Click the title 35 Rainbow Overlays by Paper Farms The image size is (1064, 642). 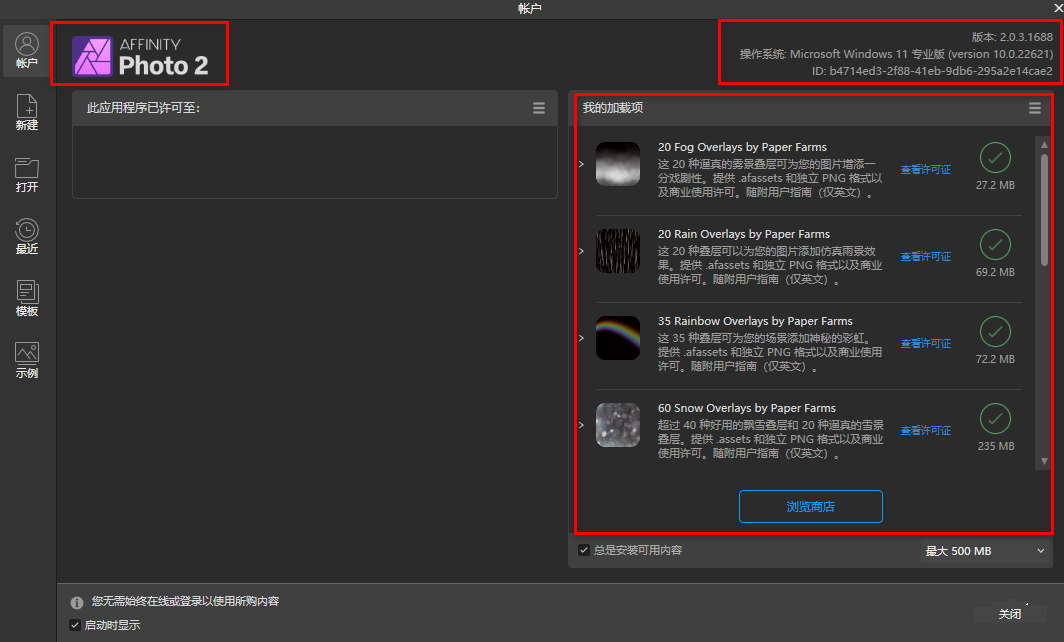click(x=755, y=321)
